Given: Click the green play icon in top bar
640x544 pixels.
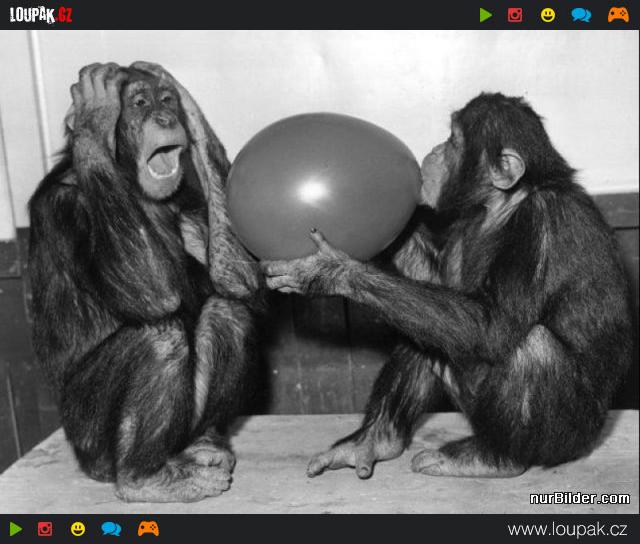Looking at the screenshot, I should click(x=486, y=15).
